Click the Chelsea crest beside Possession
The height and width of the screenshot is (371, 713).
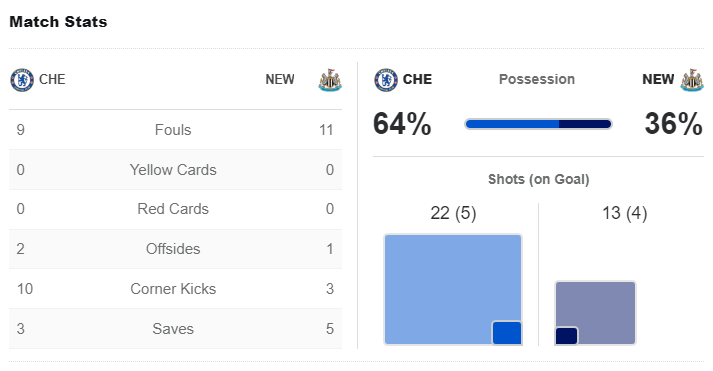(x=386, y=80)
